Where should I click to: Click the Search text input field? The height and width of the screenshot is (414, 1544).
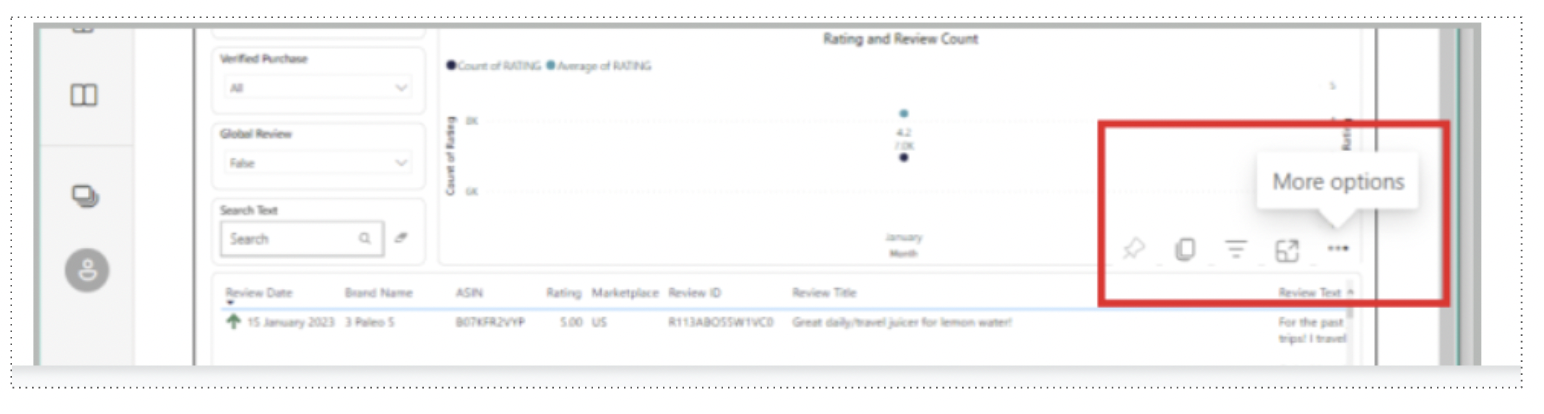pyautogui.click(x=289, y=239)
